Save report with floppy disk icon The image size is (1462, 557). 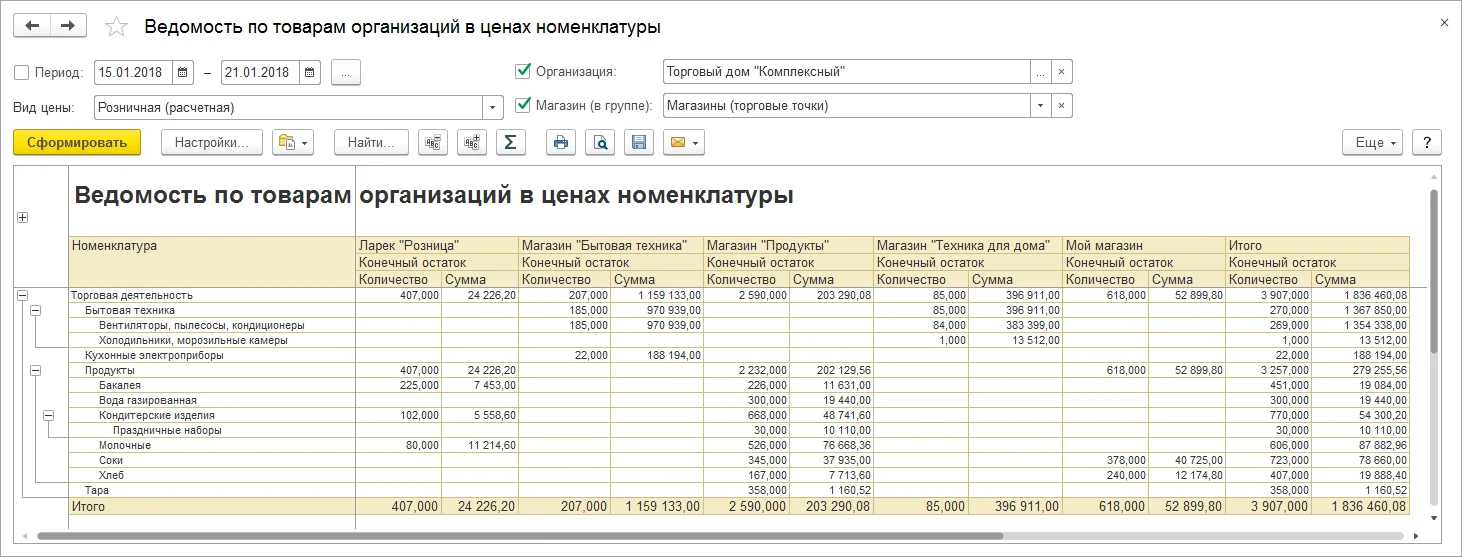(x=639, y=143)
